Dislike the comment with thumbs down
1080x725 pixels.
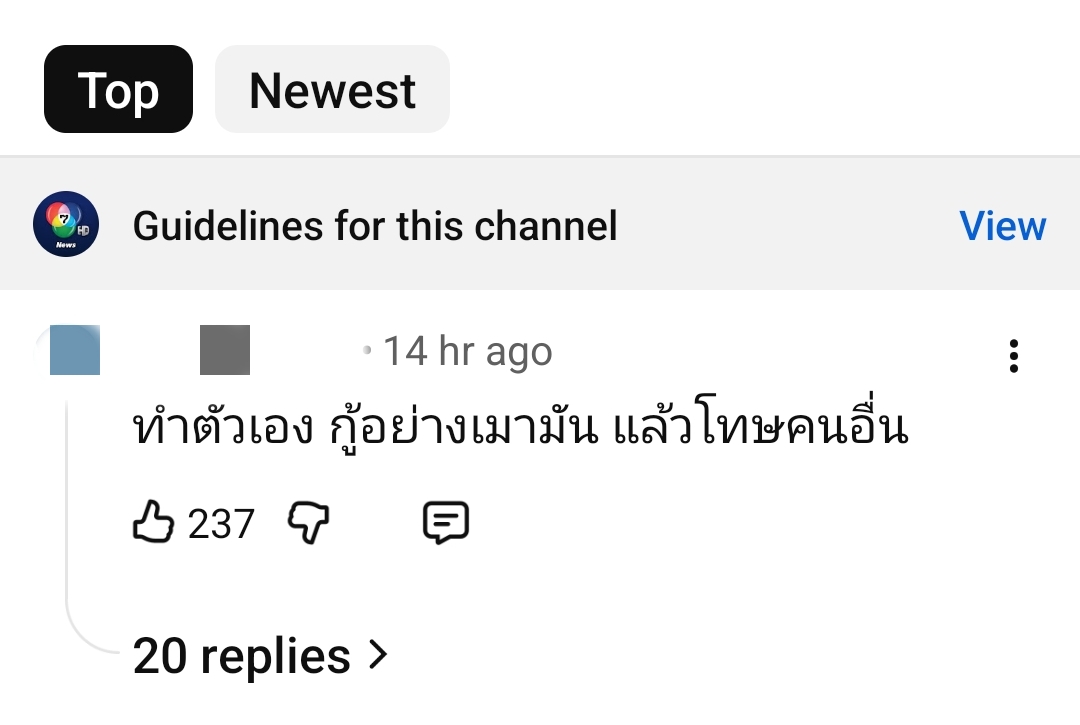309,523
